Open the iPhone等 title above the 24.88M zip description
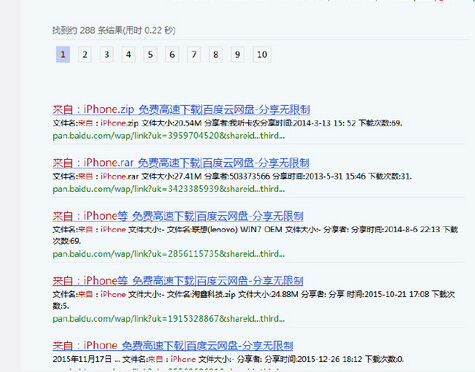The image size is (475, 372). 178,281
